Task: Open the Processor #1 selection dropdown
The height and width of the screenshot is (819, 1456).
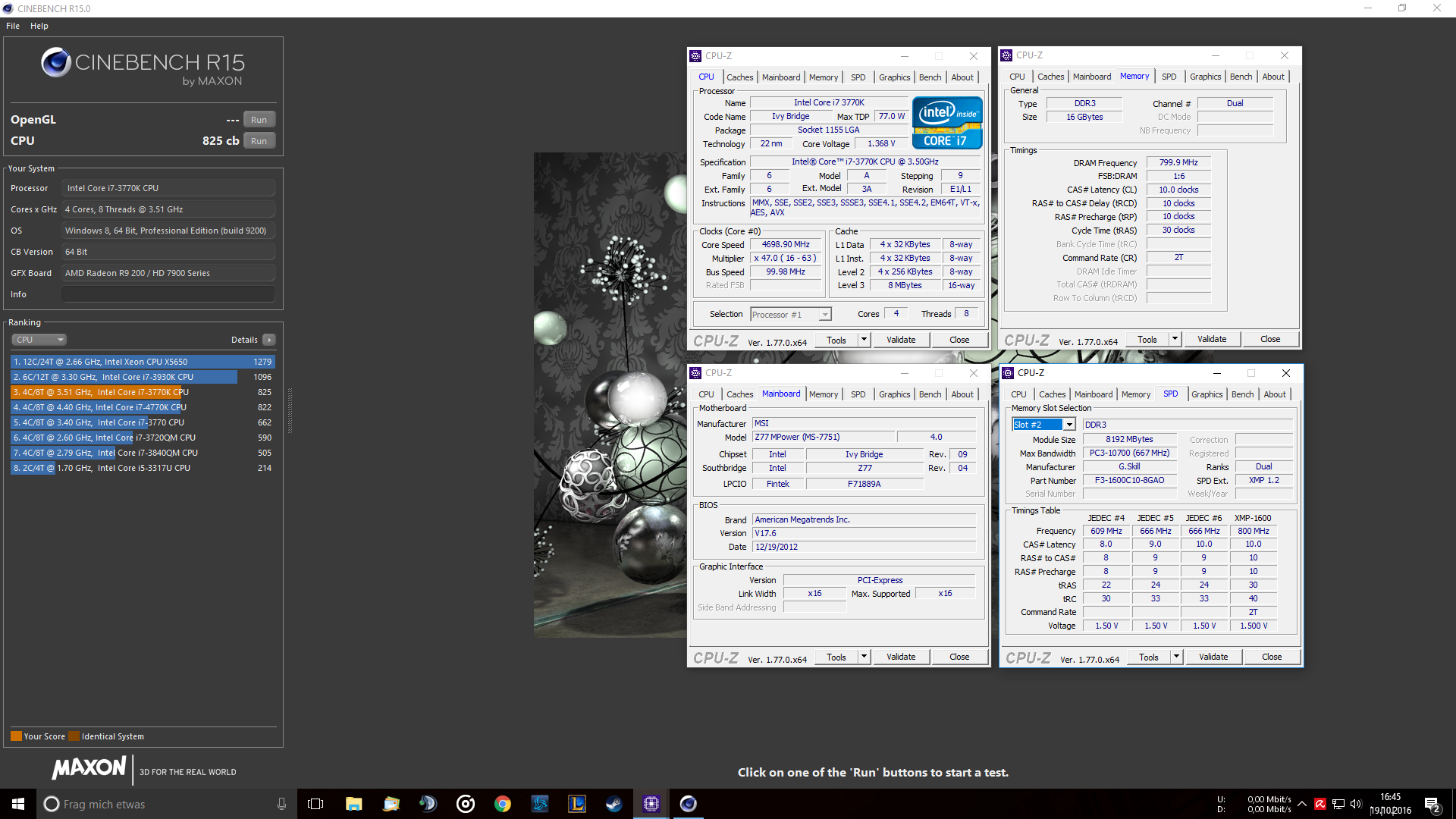Action: (x=791, y=315)
